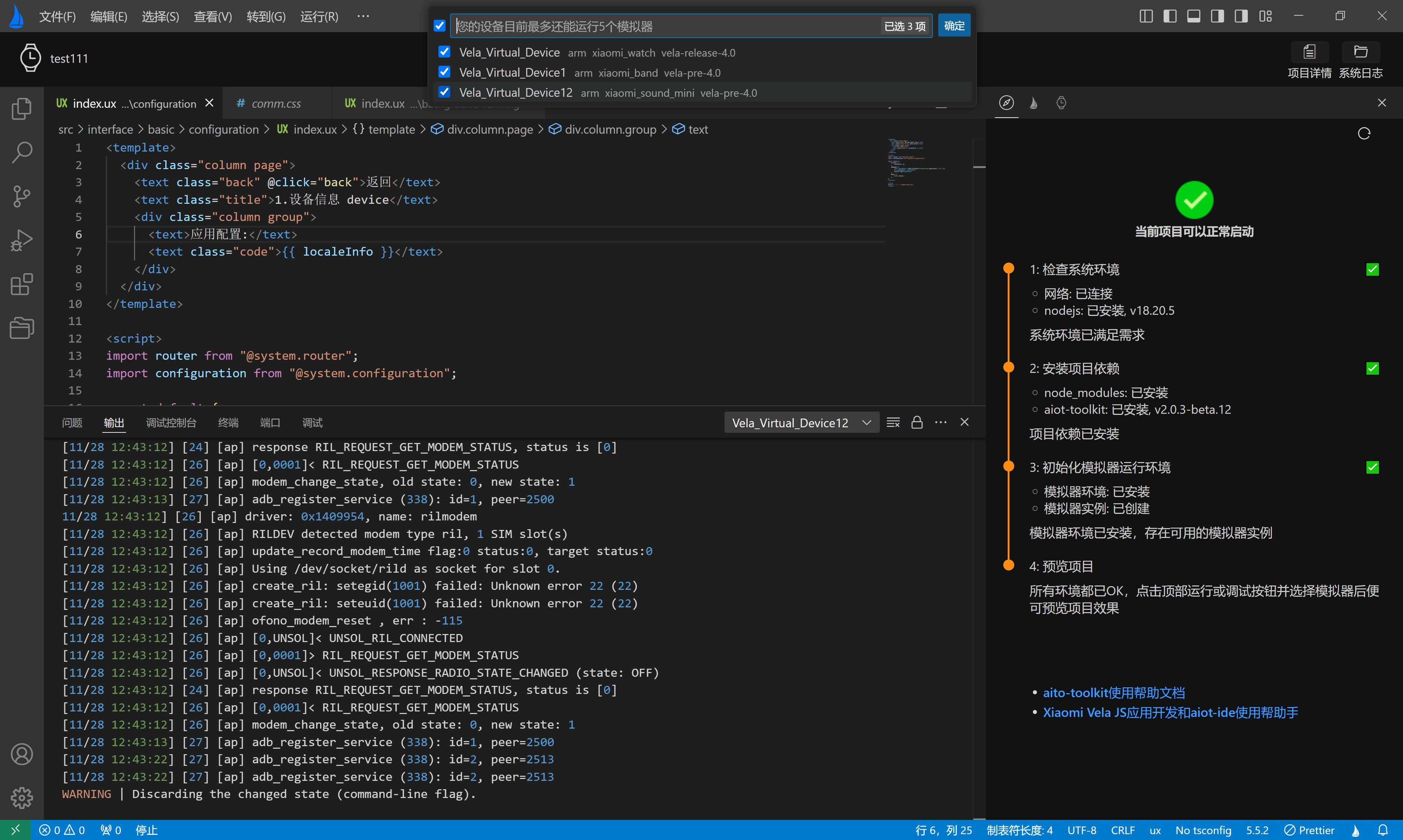Click the 确定 confirm button
1403x840 pixels.
coord(954,26)
